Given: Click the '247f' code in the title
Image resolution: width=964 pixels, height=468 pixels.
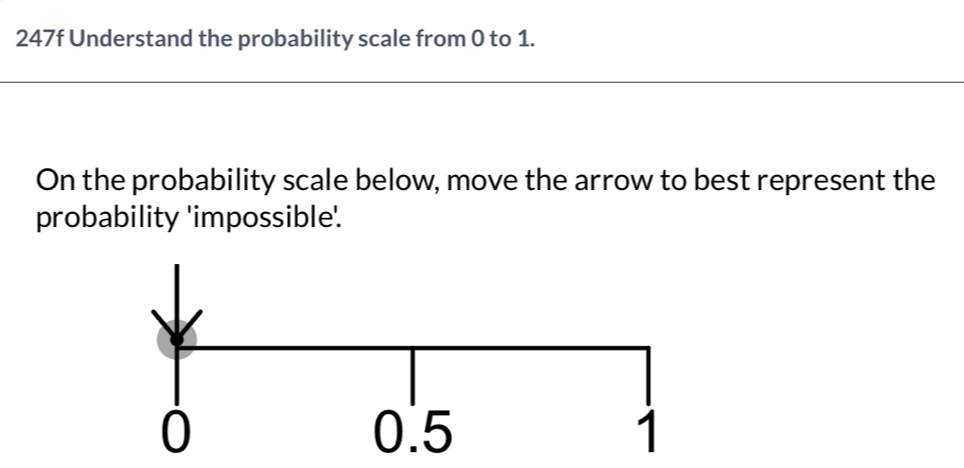Looking at the screenshot, I should click(x=40, y=40).
